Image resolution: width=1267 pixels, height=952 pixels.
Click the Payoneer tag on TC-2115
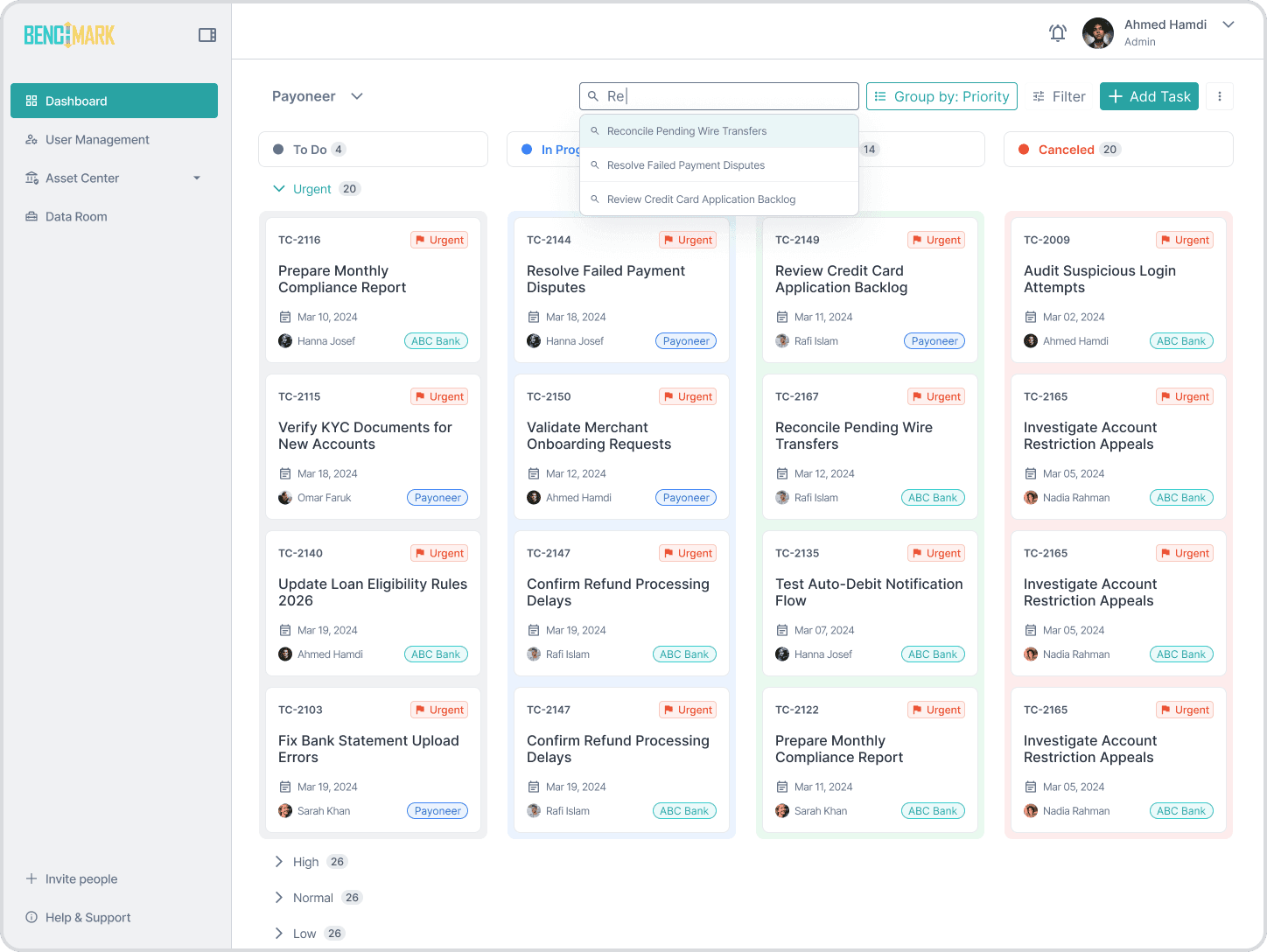(x=437, y=498)
